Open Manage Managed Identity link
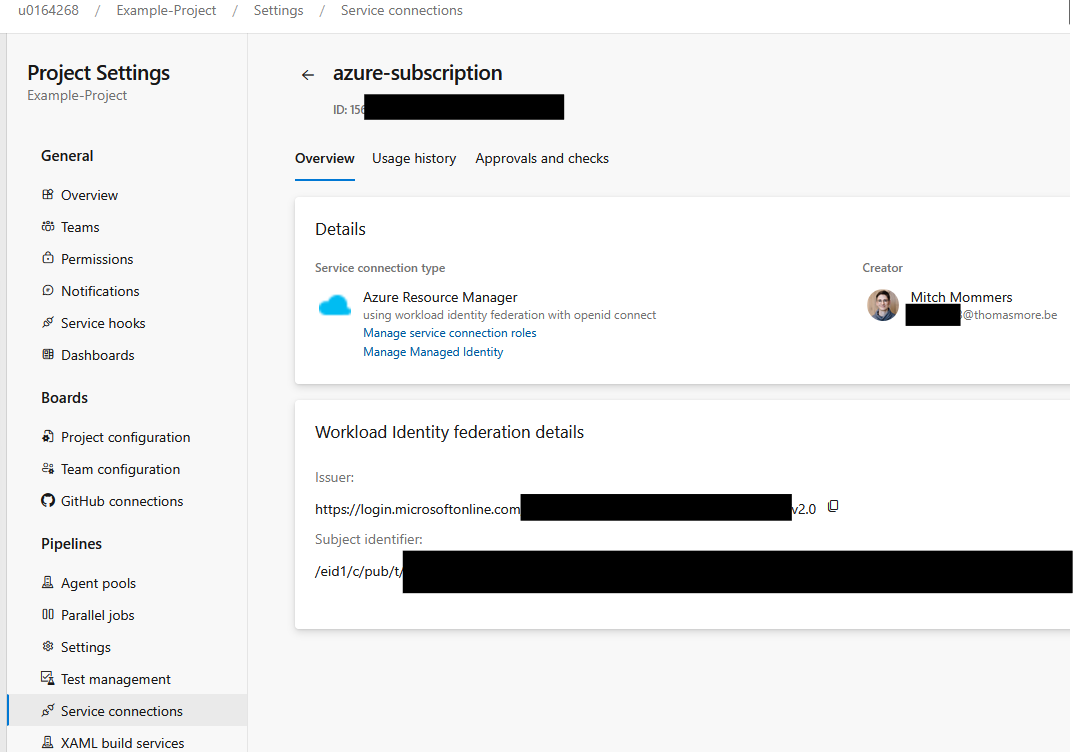The width and height of the screenshot is (1073, 752). point(433,352)
